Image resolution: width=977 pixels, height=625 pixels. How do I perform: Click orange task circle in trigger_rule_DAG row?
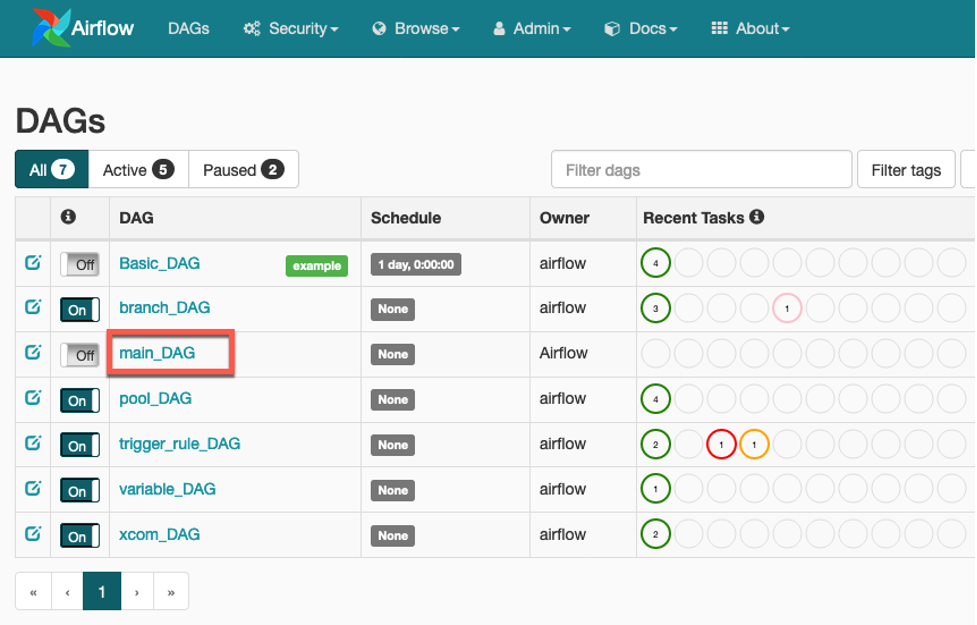click(754, 444)
